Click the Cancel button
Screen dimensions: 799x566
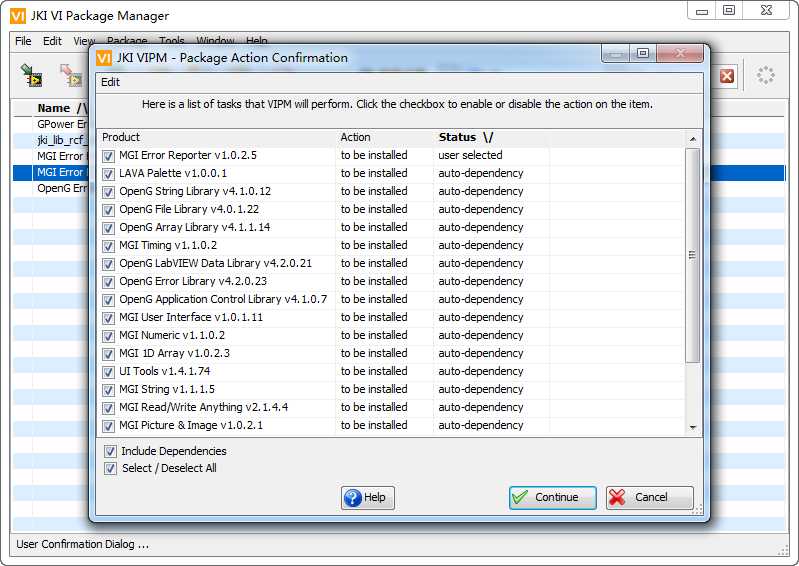point(650,497)
